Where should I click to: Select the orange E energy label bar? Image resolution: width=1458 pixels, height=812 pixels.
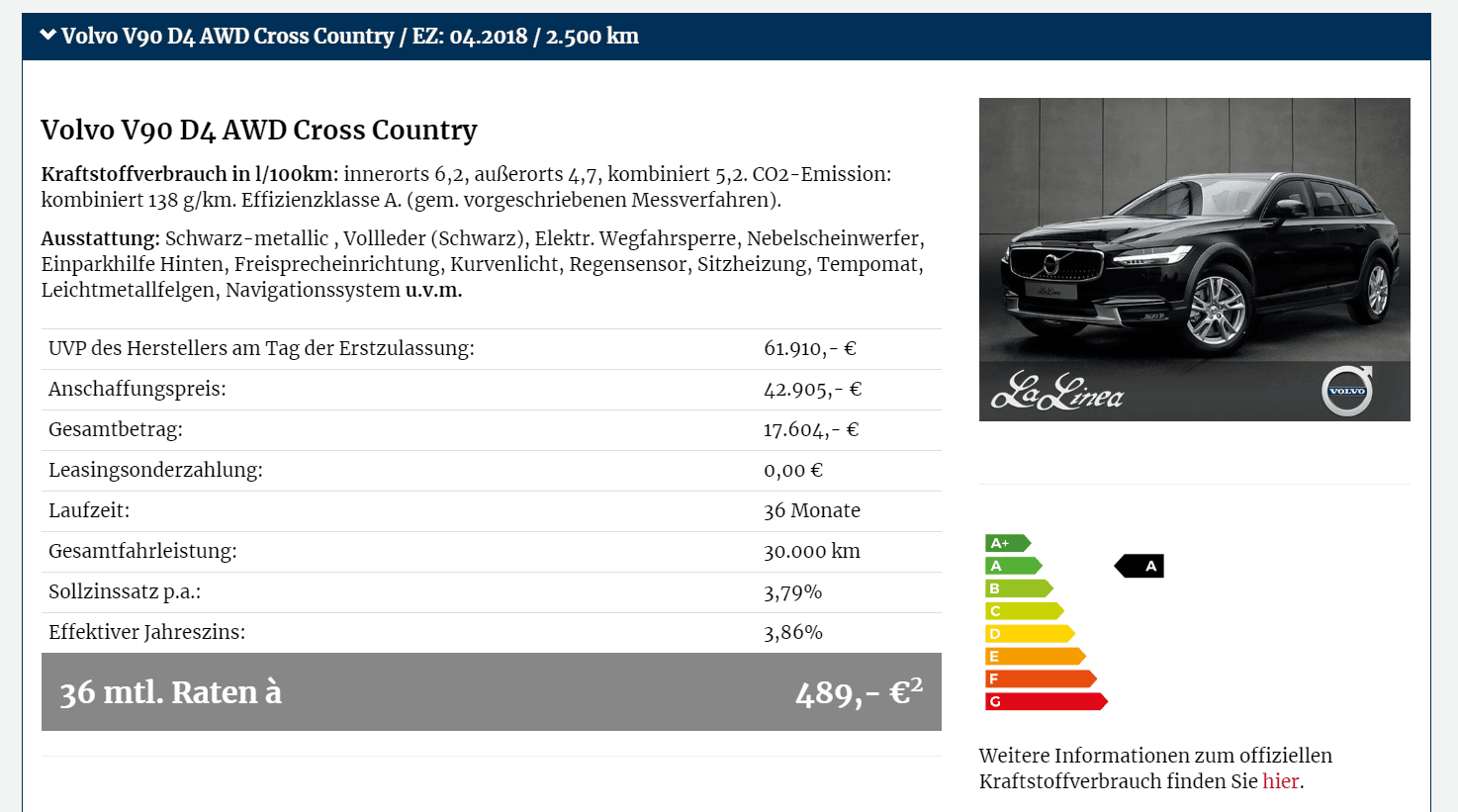(1036, 656)
